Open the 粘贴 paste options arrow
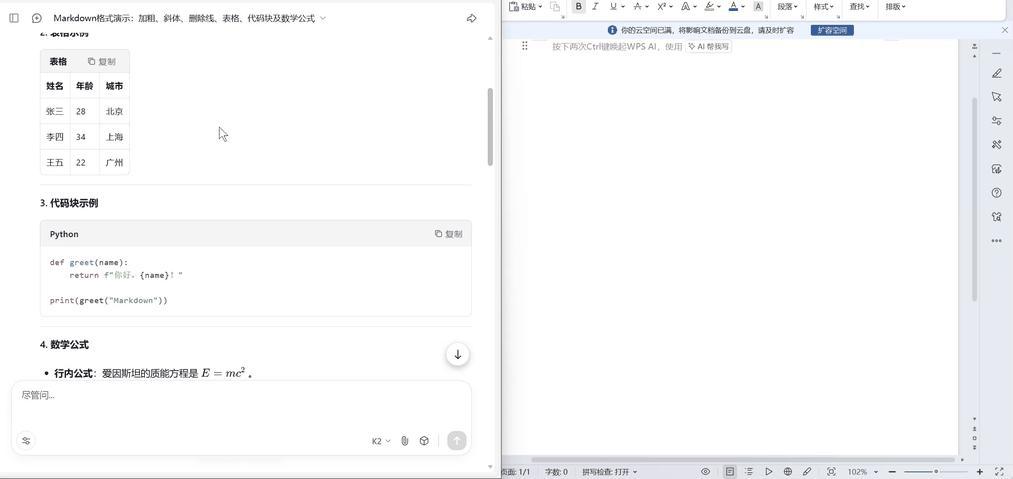The width and height of the screenshot is (1013, 479). [x=540, y=6]
